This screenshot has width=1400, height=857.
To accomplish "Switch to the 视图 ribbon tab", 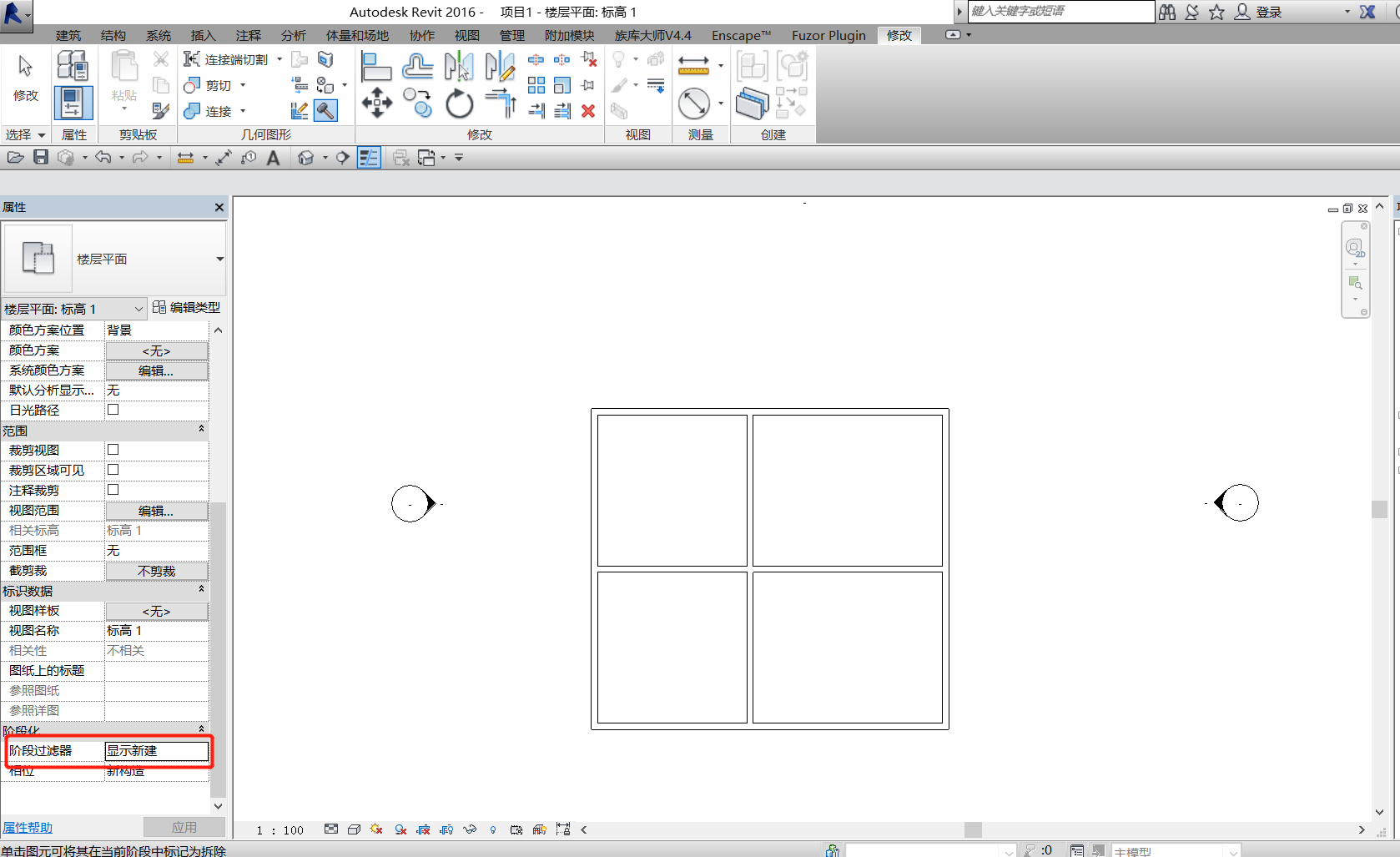I will (466, 35).
